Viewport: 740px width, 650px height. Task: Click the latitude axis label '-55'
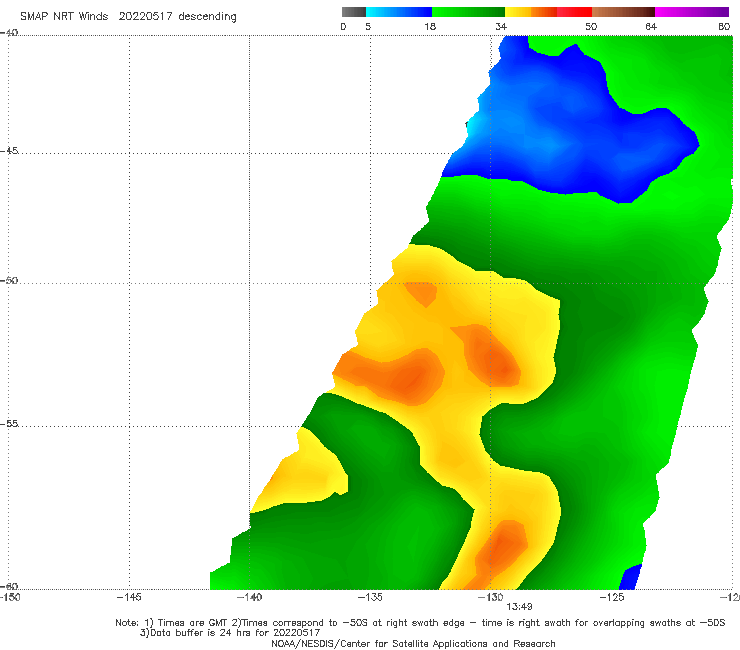pos(9,424)
